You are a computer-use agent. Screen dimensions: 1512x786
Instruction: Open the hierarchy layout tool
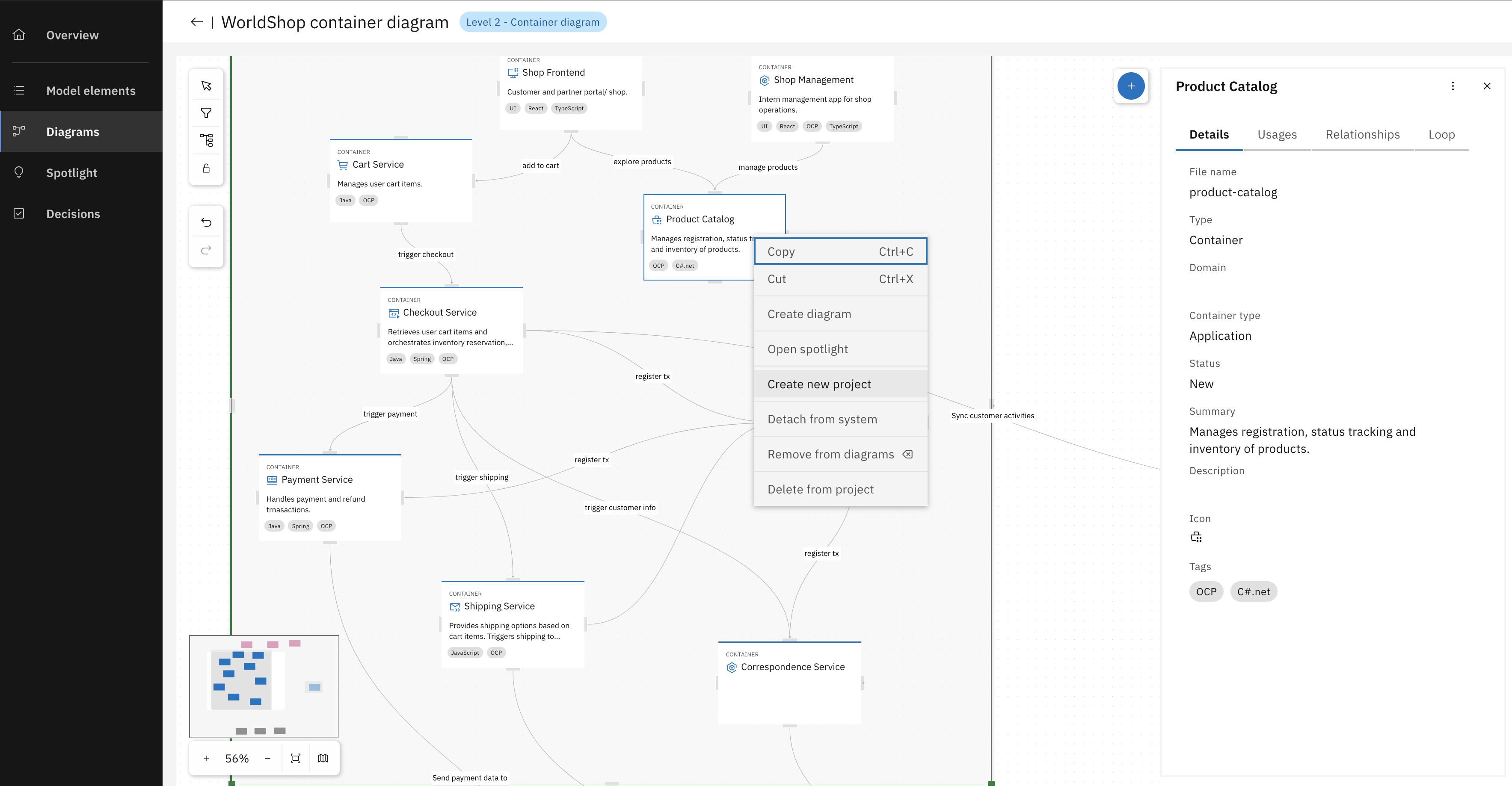pos(206,140)
